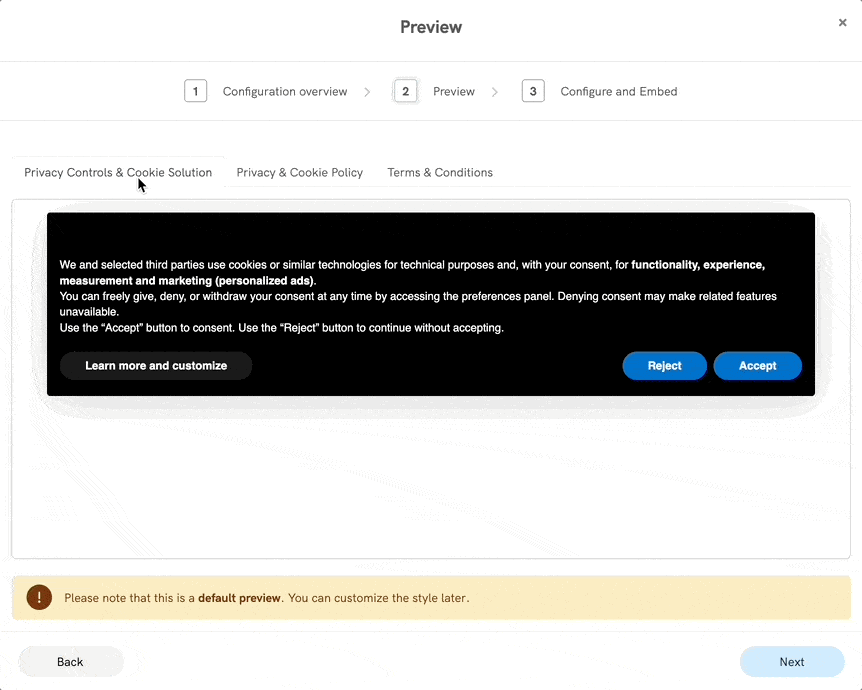
Task: Click the Next button
Action: [791, 661]
